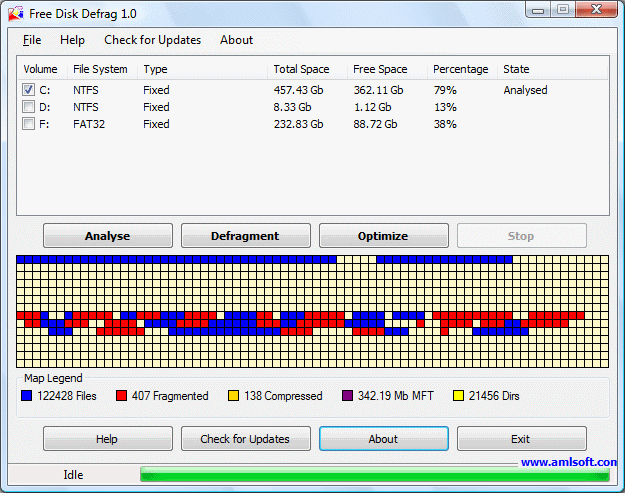The height and width of the screenshot is (493, 625).
Task: Click the 38% percentage cell
Action: 445,124
